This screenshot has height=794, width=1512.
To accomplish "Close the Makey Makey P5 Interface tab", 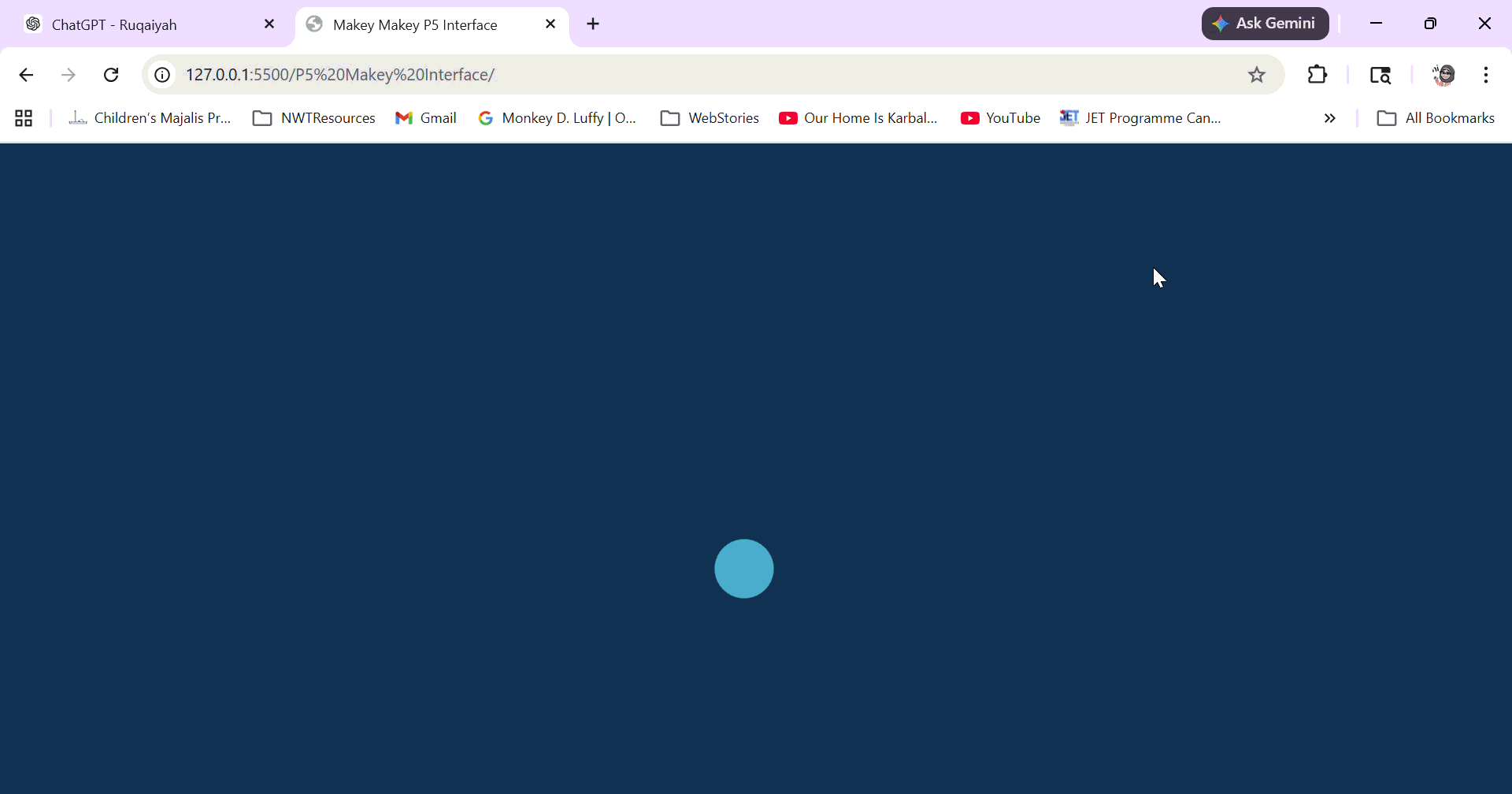I will click(550, 24).
